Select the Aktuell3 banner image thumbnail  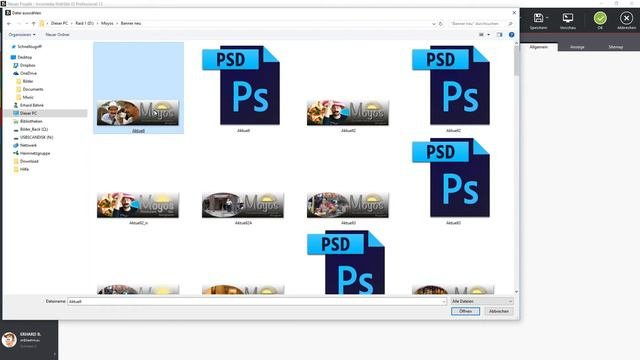(x=348, y=205)
